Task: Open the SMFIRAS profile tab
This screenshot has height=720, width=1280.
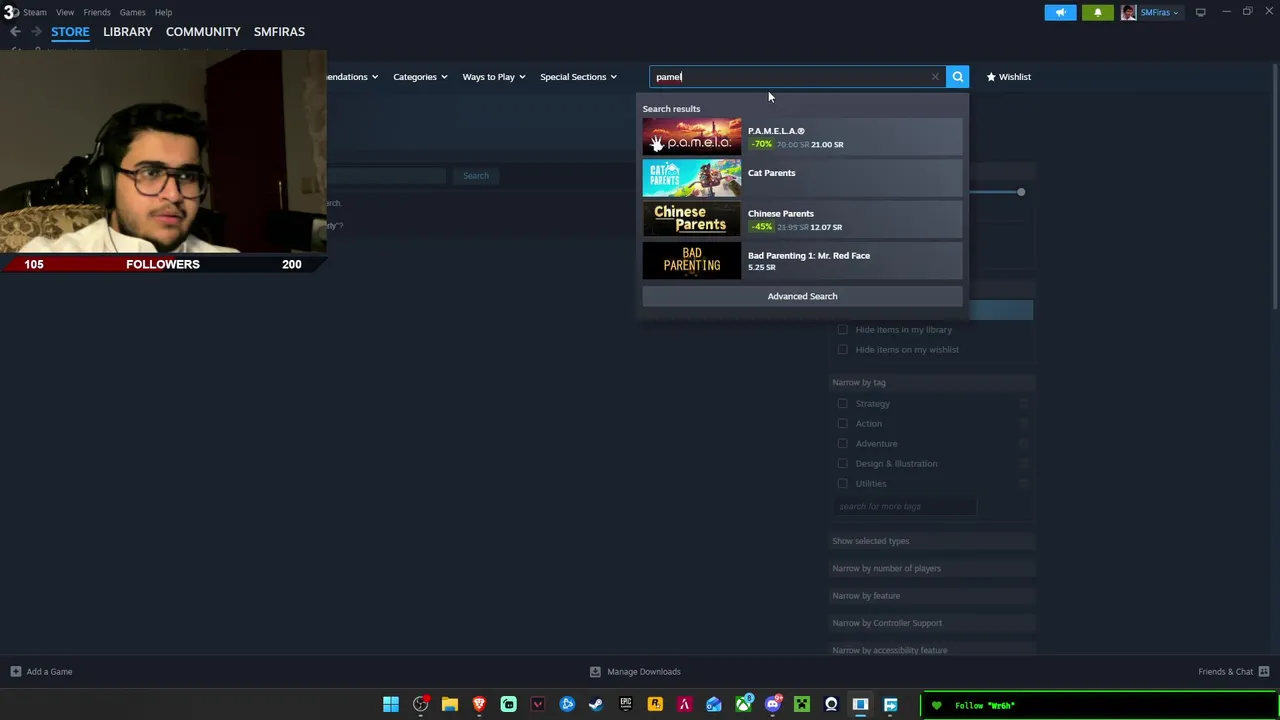Action: [x=279, y=32]
